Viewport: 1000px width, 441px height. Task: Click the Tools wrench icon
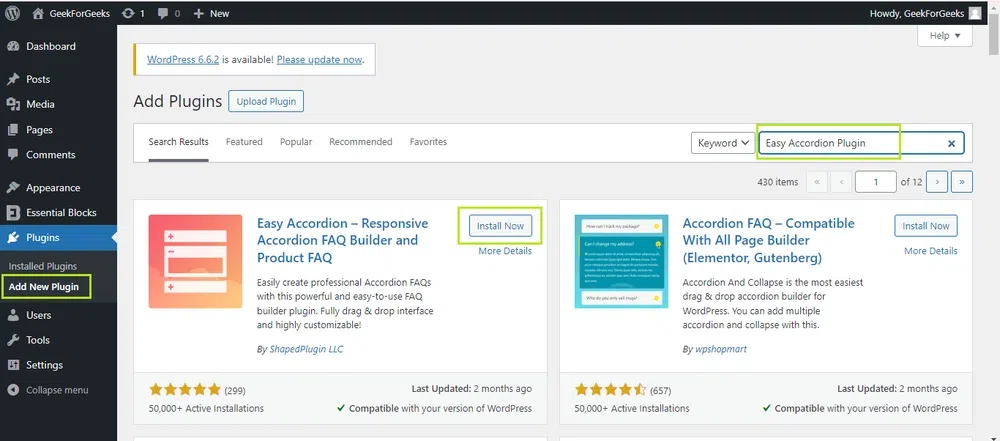pyautogui.click(x=13, y=340)
